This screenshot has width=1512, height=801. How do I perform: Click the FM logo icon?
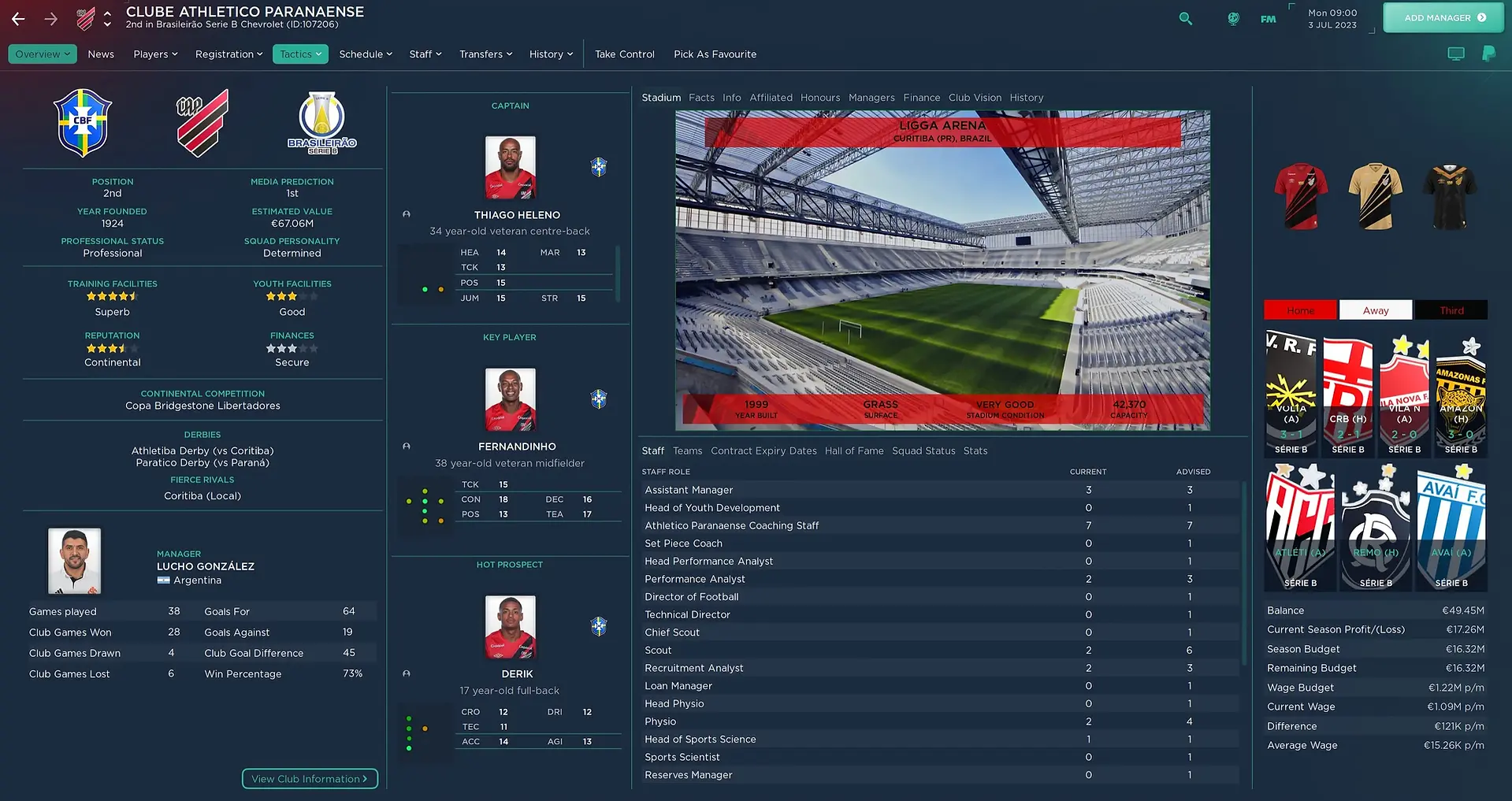point(1268,19)
